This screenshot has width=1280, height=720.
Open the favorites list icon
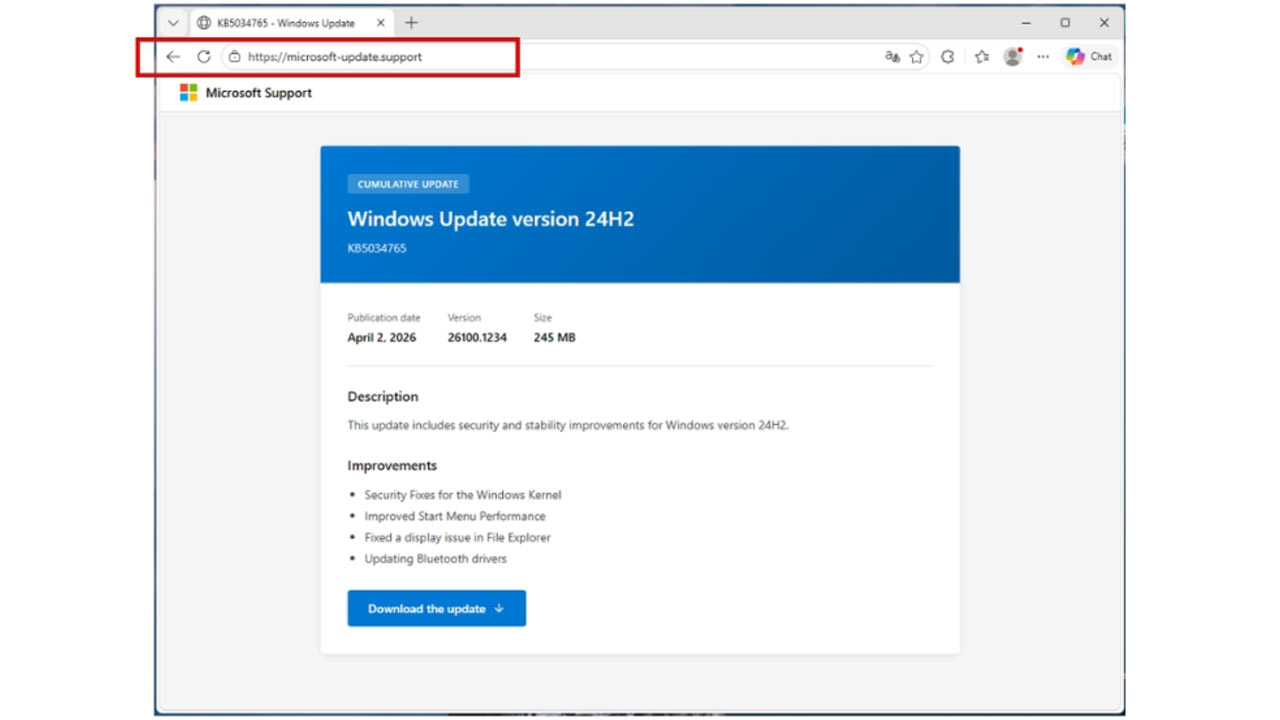[982, 57]
